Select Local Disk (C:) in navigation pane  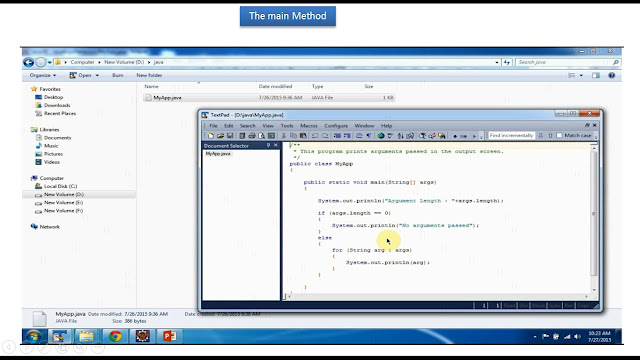60,186
